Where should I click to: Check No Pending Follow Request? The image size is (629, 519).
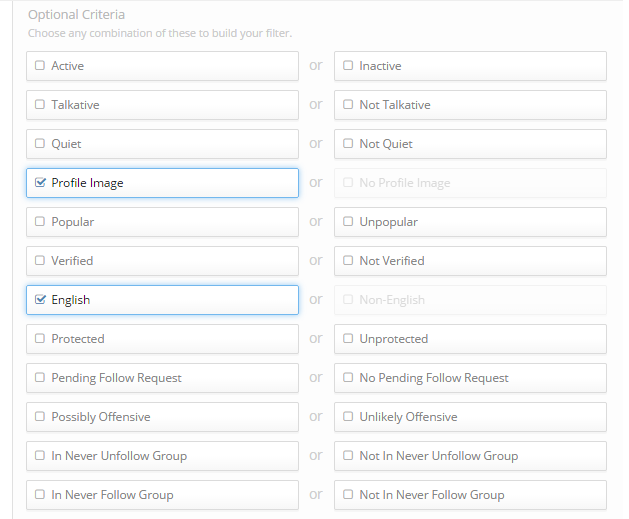[348, 377]
